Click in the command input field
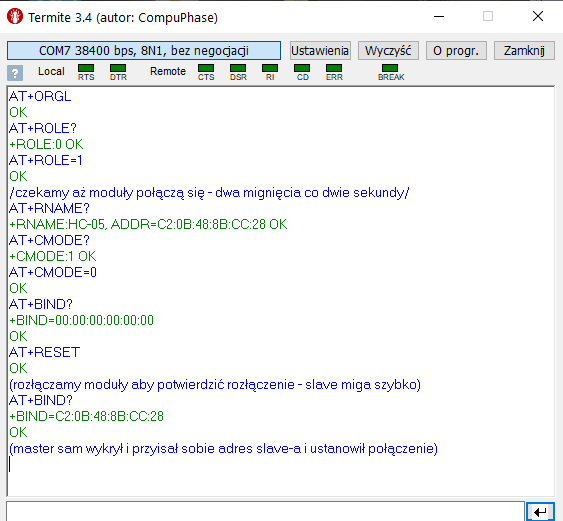Viewport: 563px width, 521px height. 265,511
